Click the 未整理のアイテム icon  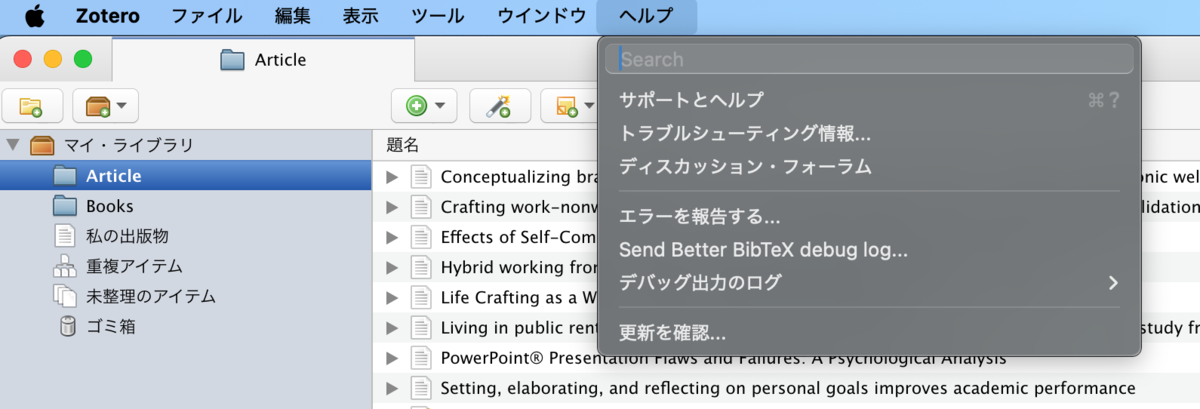pos(65,296)
